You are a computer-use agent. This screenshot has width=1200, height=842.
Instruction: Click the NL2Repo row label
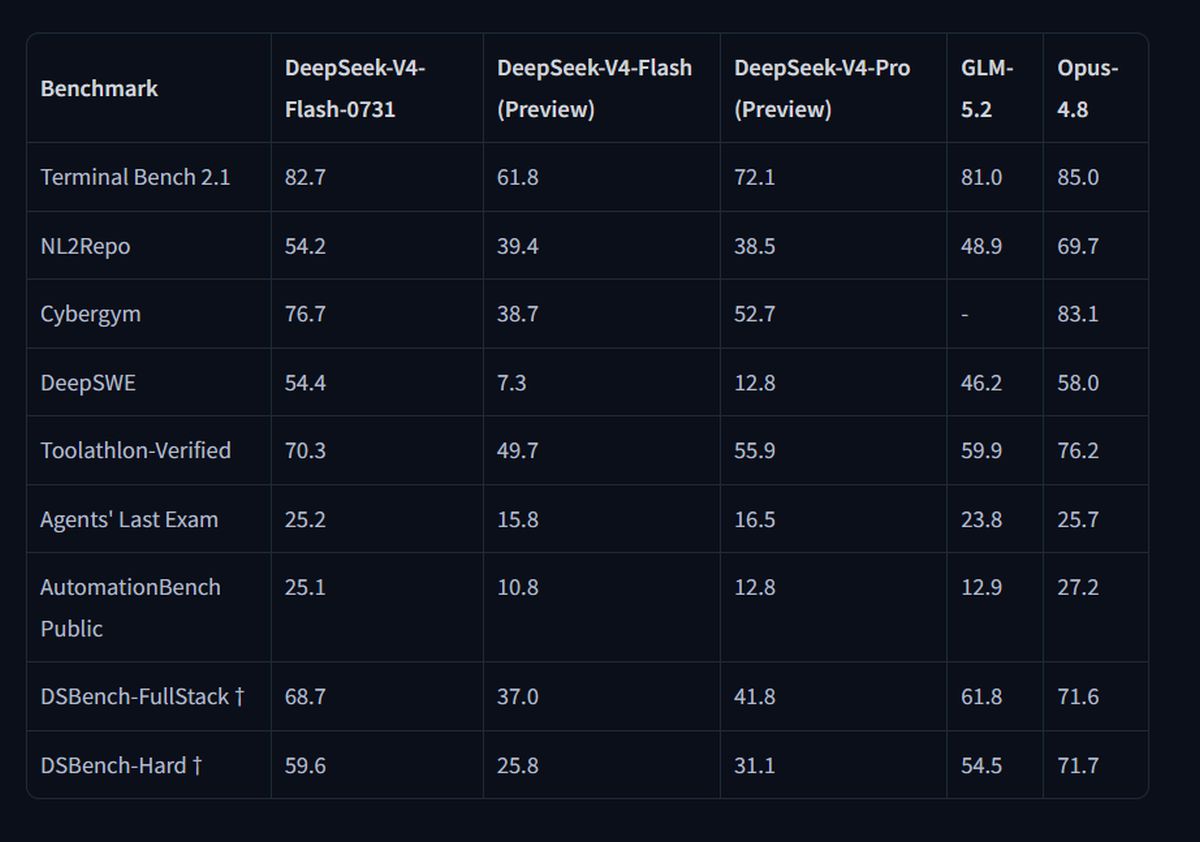(x=85, y=246)
